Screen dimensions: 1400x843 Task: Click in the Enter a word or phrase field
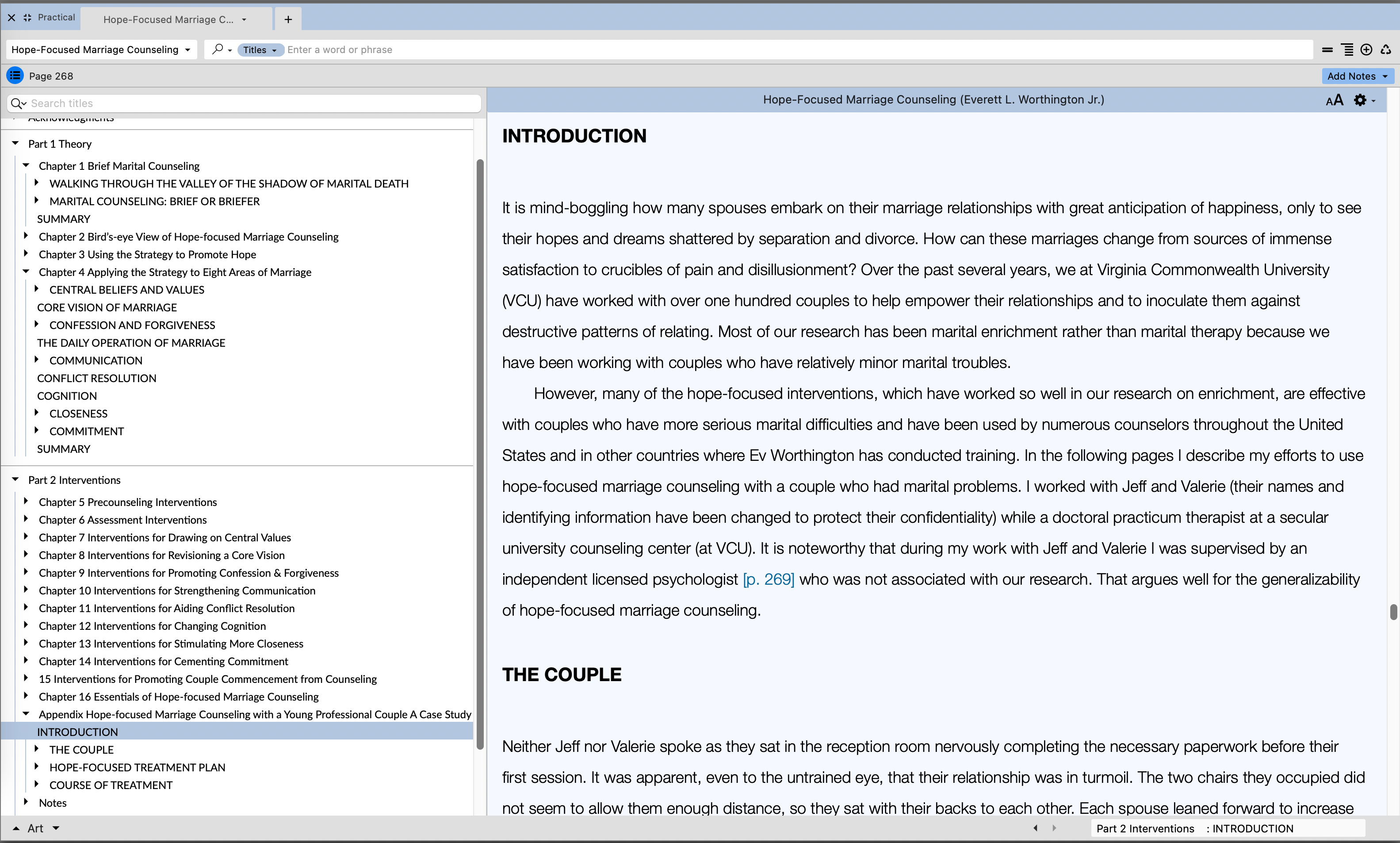[798, 50]
